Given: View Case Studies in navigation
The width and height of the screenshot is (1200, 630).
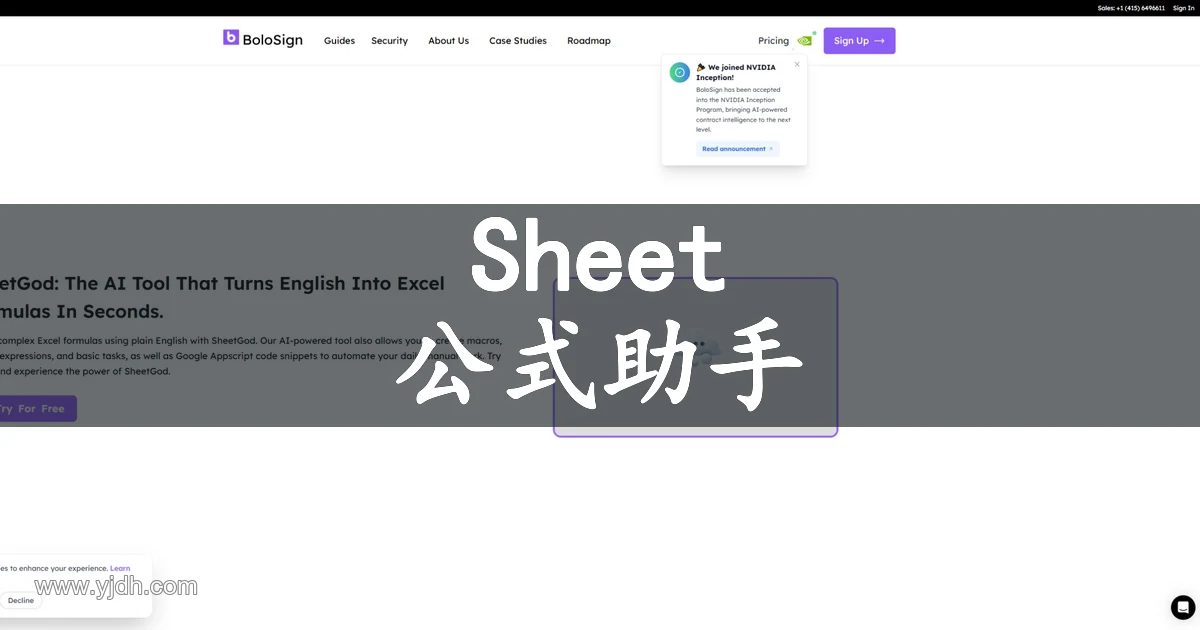Looking at the screenshot, I should tap(518, 41).
